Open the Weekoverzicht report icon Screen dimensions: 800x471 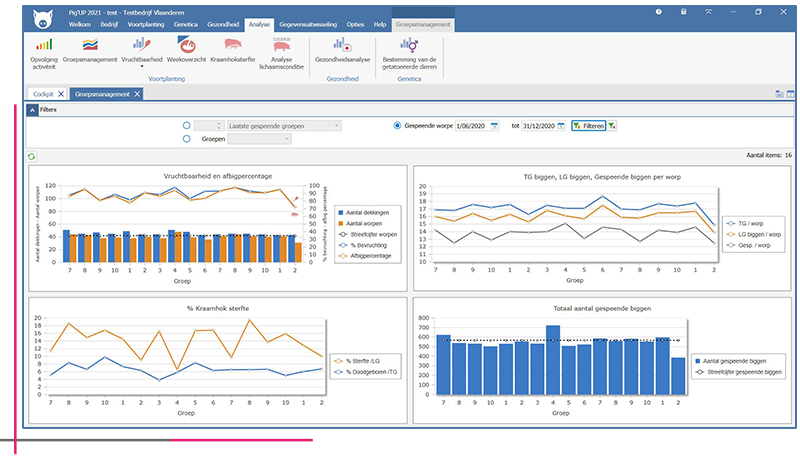(x=186, y=44)
